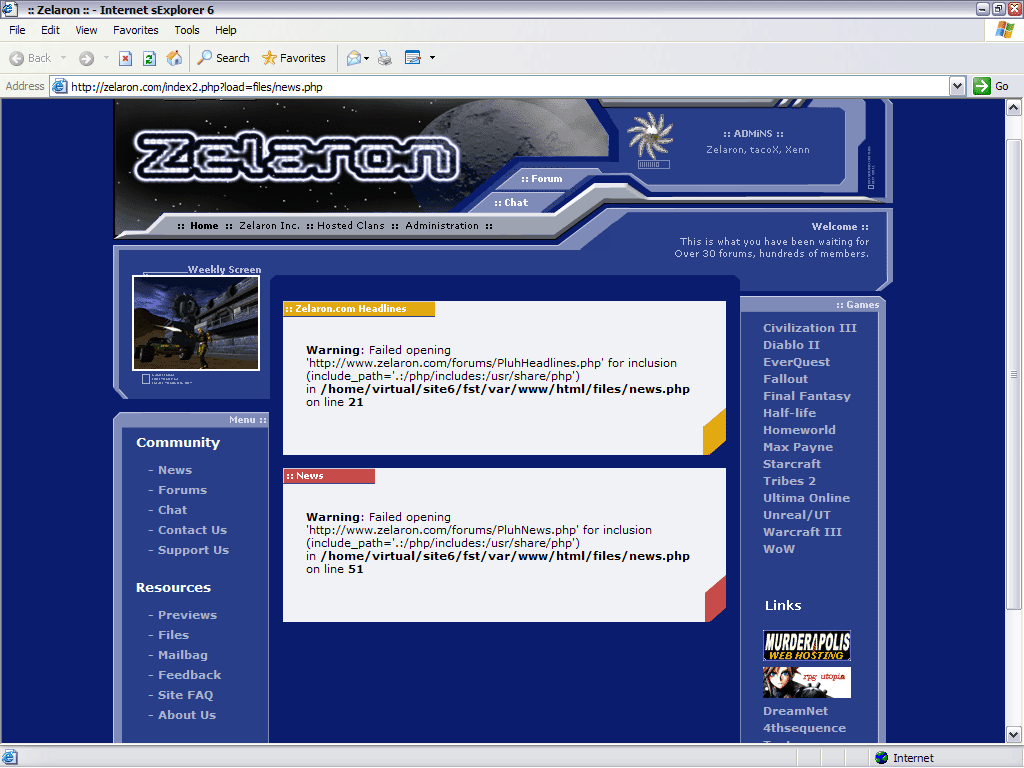Click the page icon in address bar

pos(59,86)
